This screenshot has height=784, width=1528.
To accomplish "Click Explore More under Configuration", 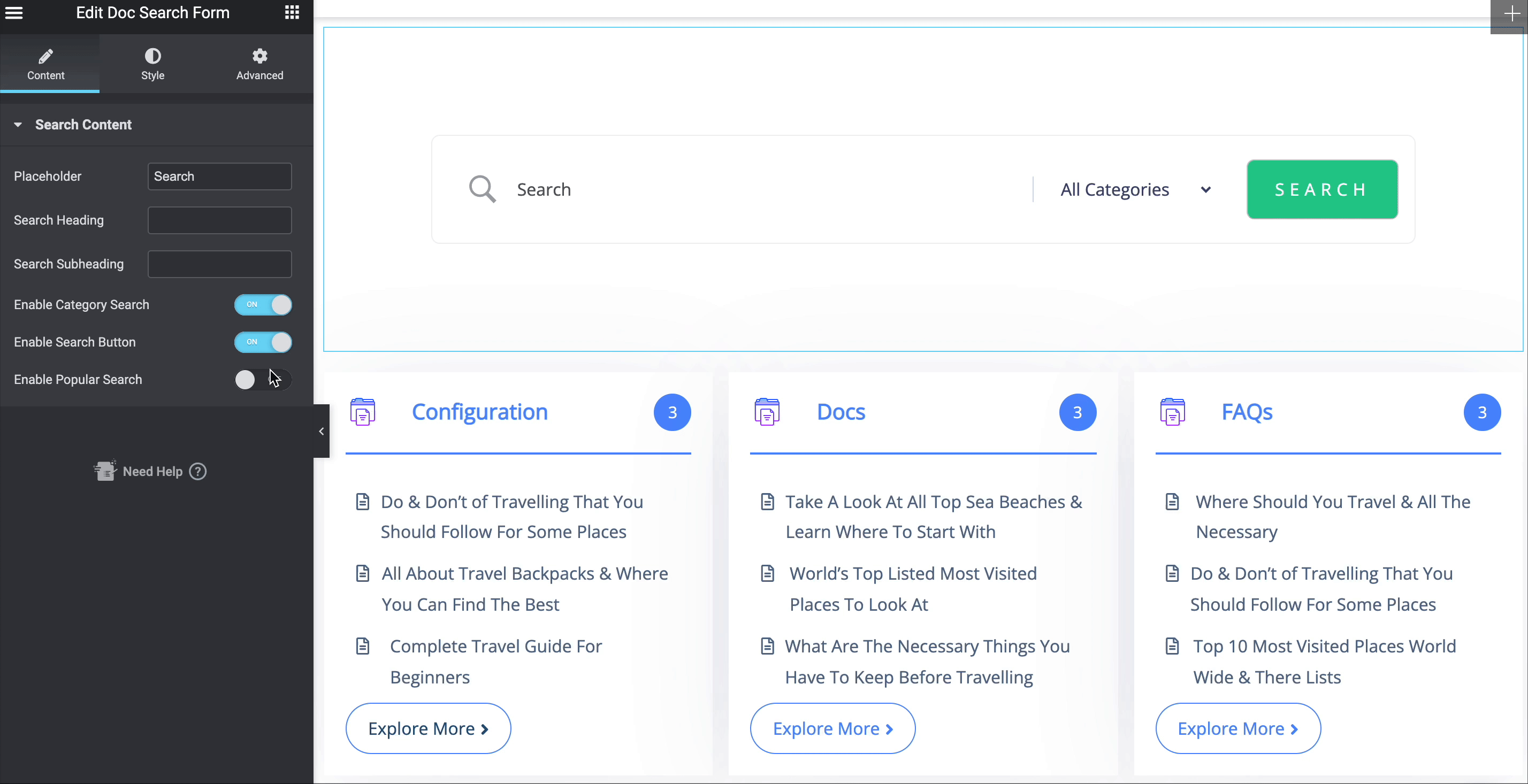I will point(427,728).
